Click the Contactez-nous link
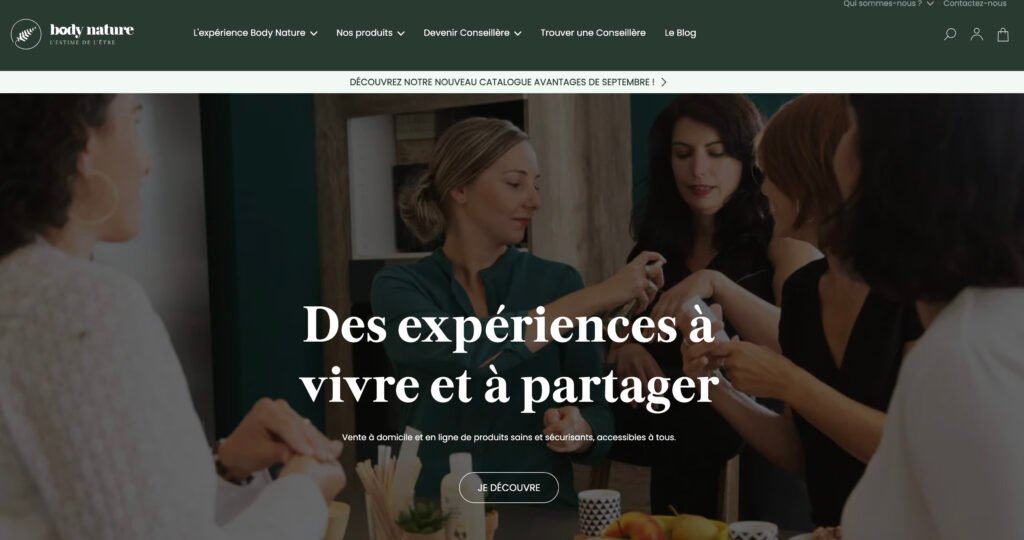The image size is (1024, 540). tap(975, 3)
